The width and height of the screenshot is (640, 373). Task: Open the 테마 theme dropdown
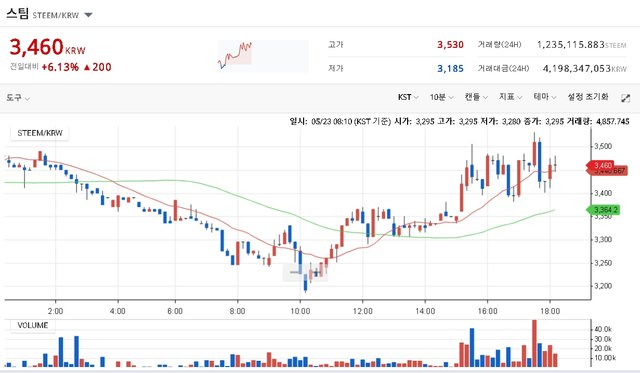pos(545,97)
